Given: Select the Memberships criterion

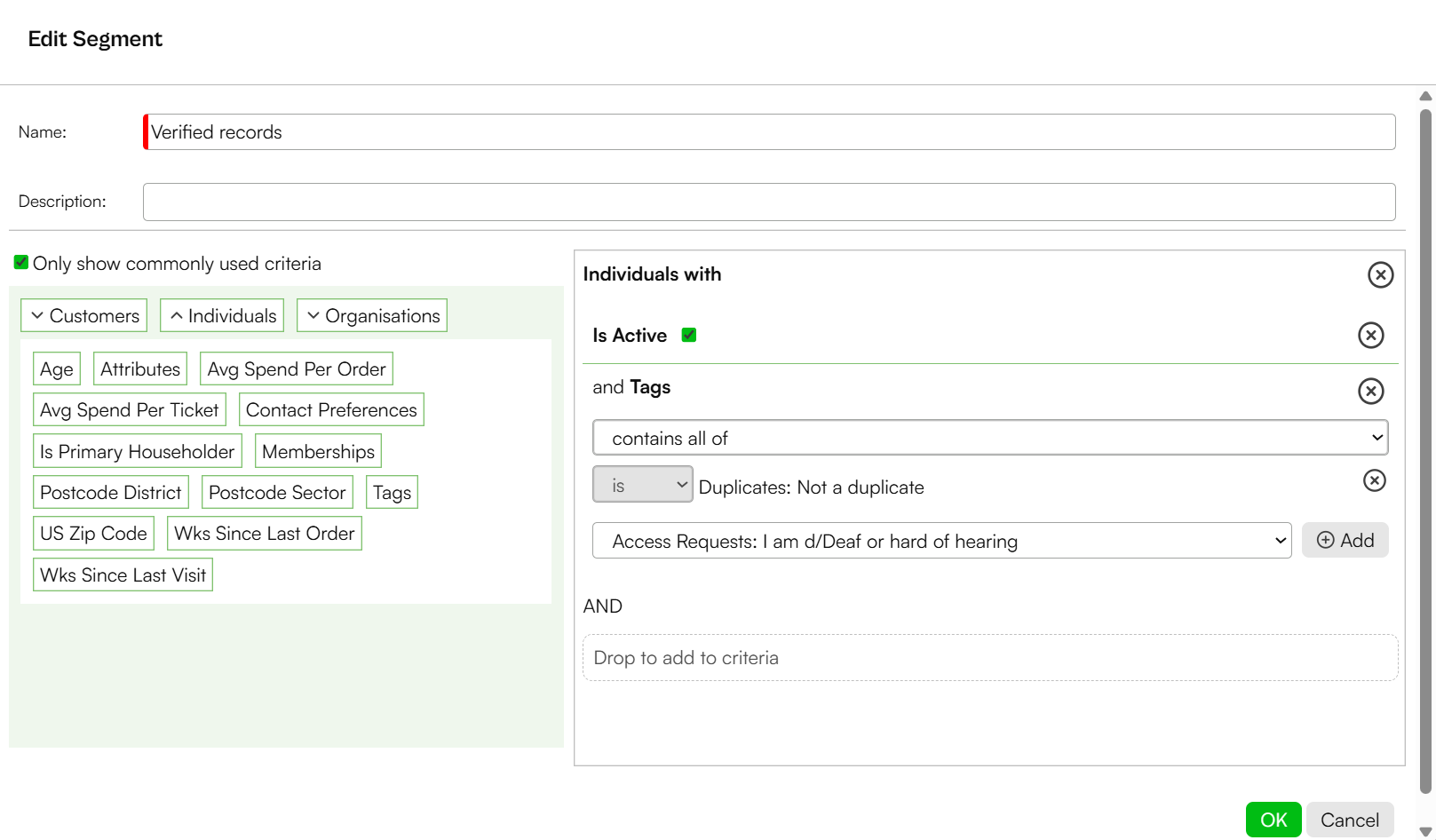Looking at the screenshot, I should pos(318,451).
